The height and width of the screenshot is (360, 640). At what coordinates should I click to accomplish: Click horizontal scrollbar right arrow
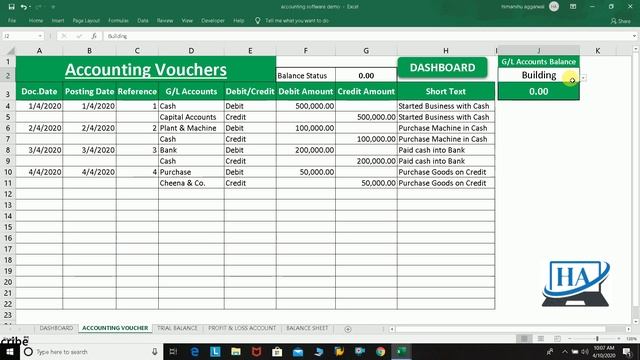629,329
